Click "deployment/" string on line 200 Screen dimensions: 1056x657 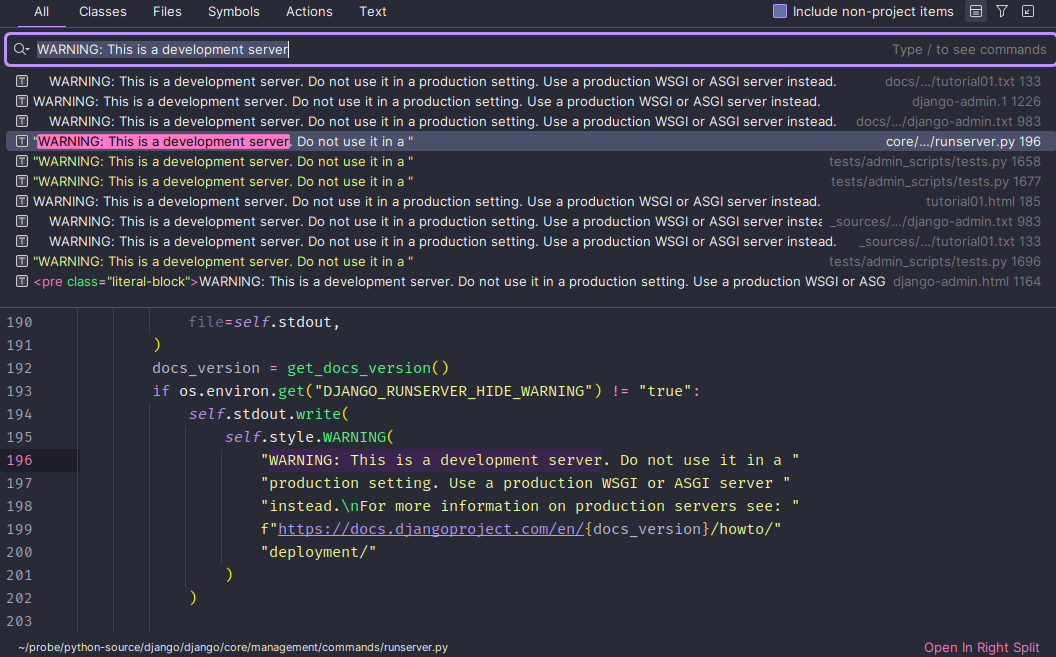pos(319,552)
